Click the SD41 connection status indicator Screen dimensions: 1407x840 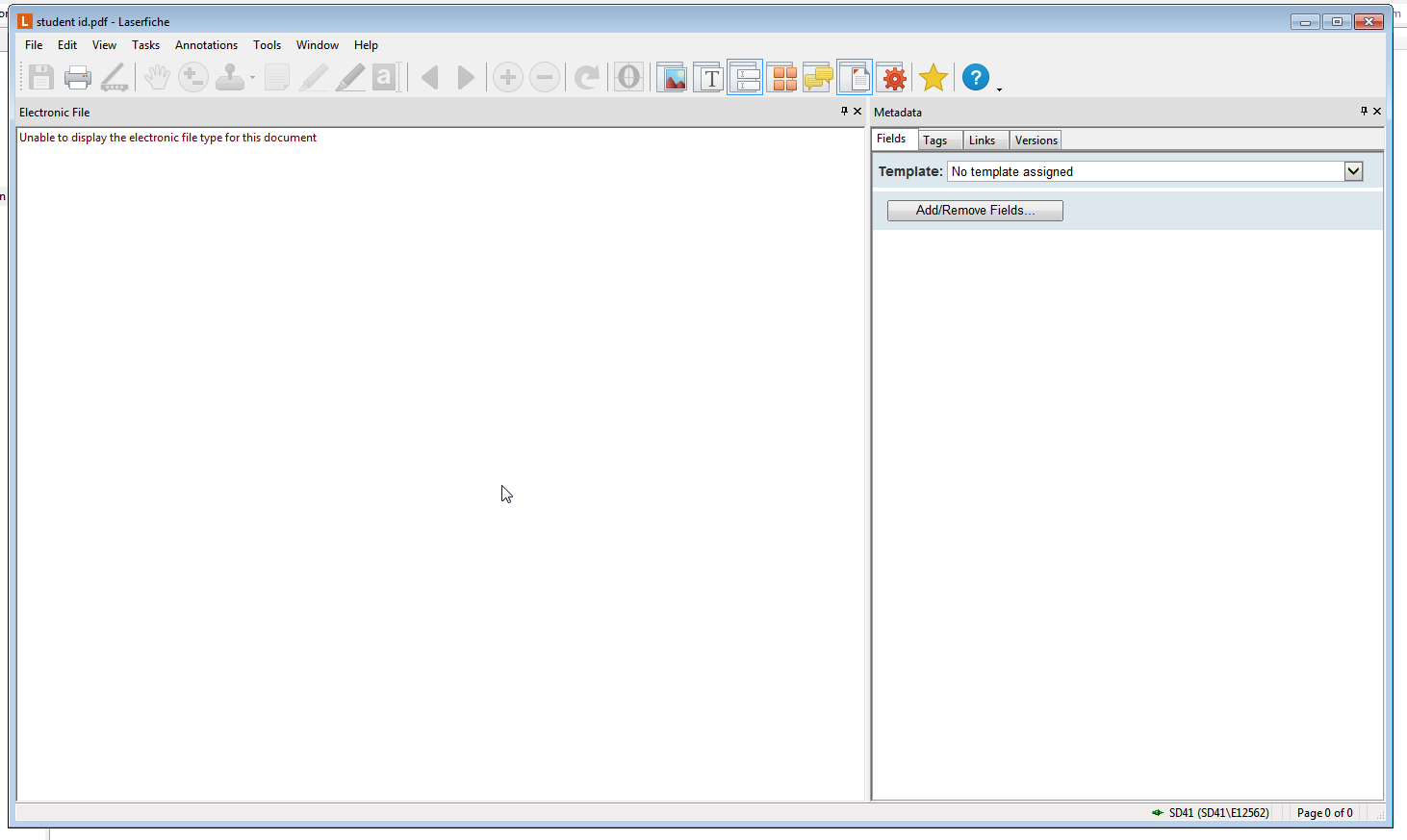pyautogui.click(x=1211, y=813)
